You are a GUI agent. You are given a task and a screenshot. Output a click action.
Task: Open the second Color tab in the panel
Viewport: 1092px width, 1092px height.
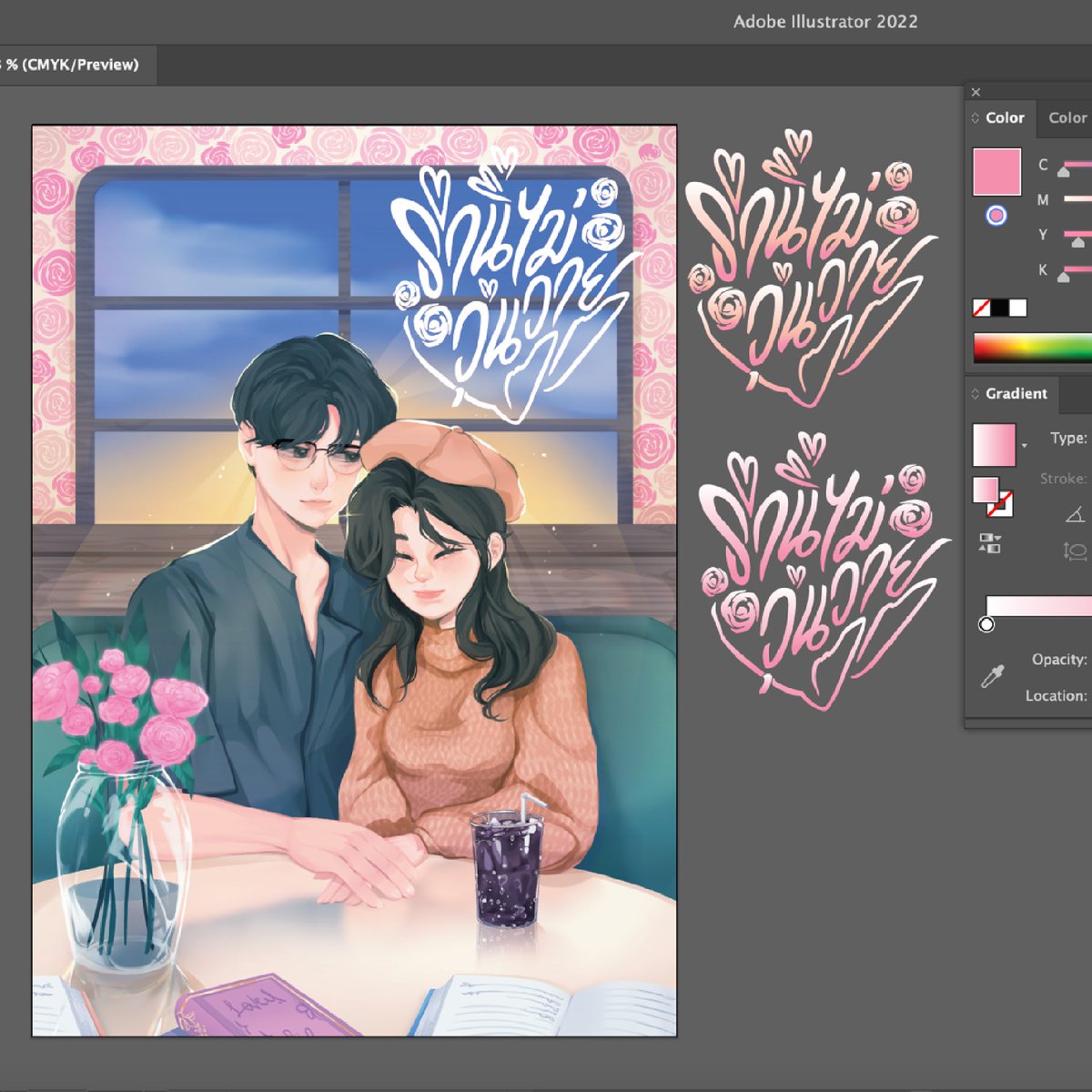point(1067,118)
